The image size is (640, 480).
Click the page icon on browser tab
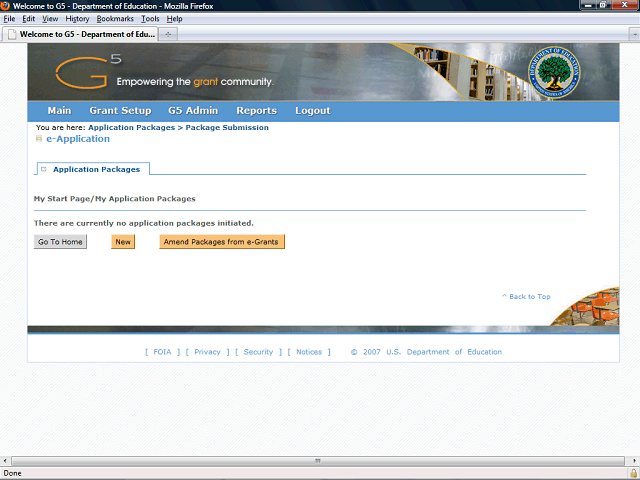[x=12, y=34]
